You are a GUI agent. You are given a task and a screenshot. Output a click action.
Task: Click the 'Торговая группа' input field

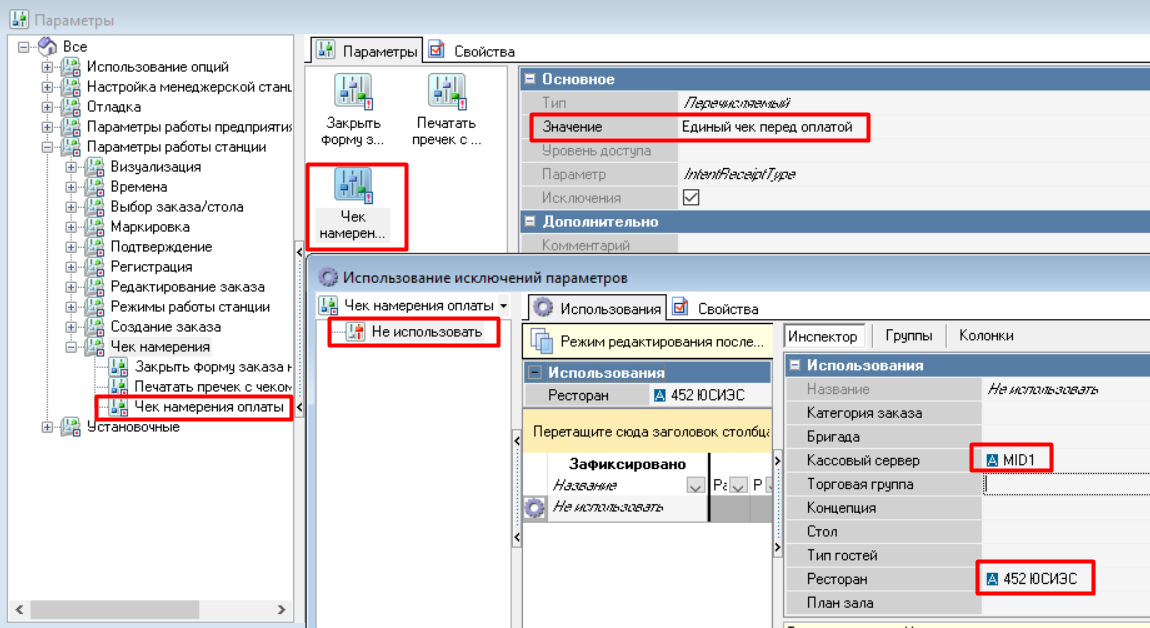[x=1066, y=484]
